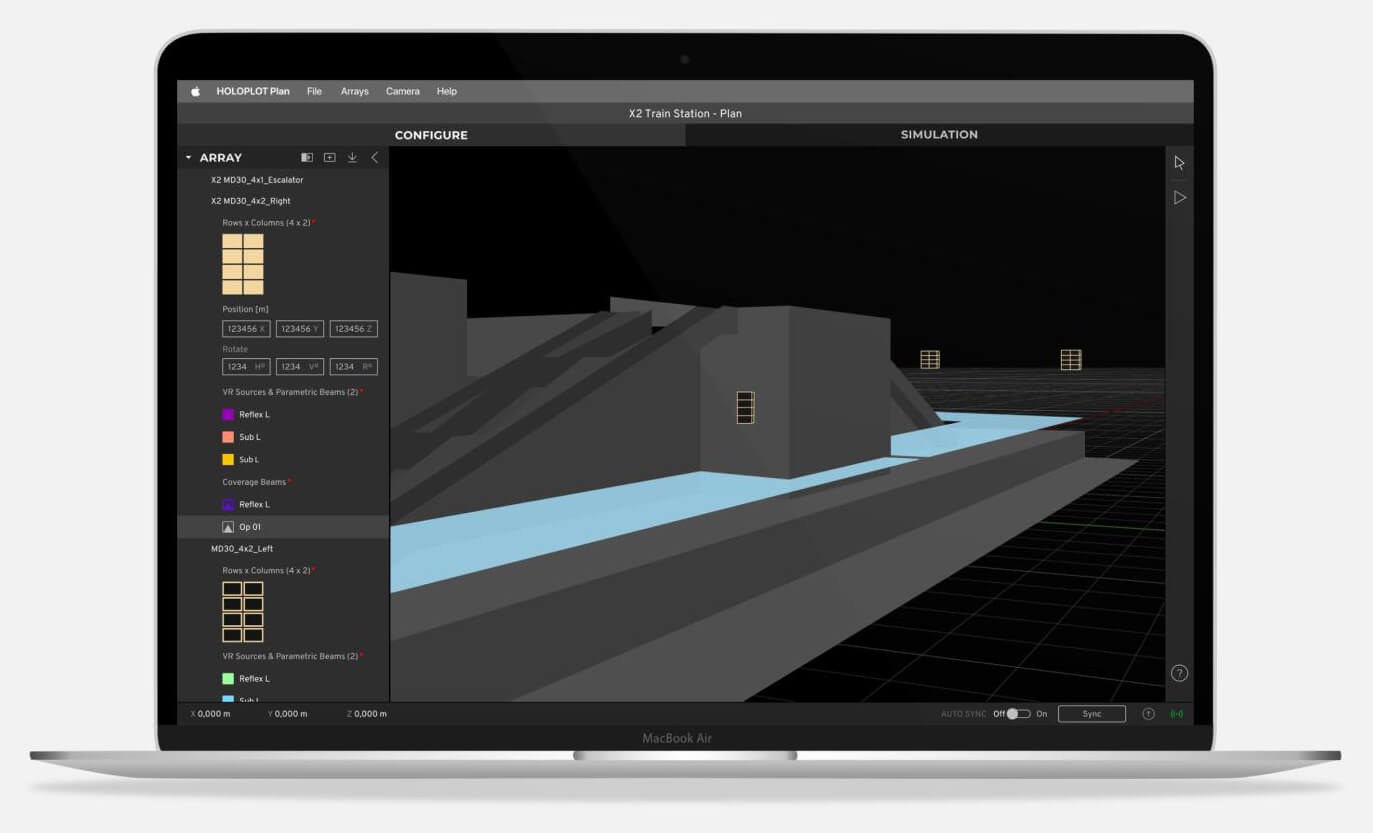
Task: Select the pointer cursor tool
Action: (1179, 163)
